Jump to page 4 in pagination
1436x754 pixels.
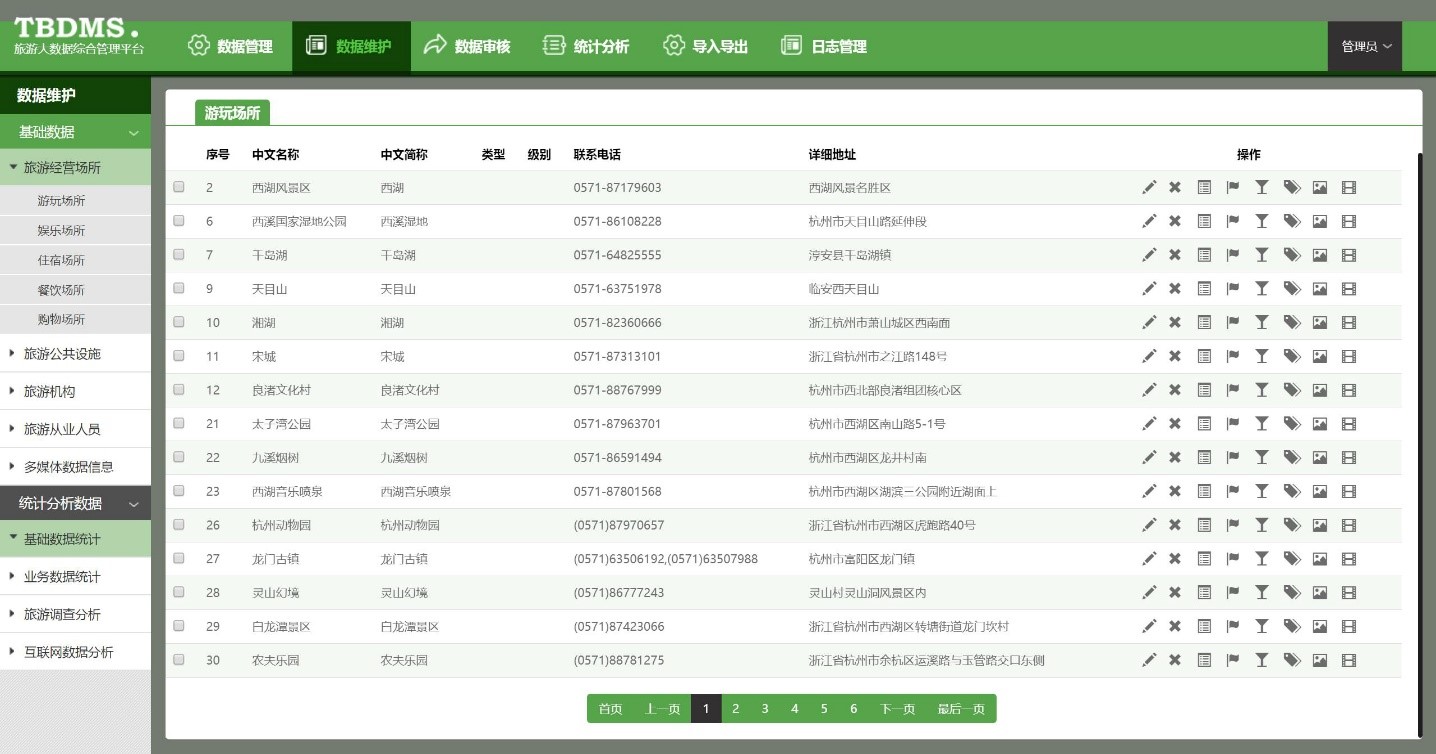click(x=794, y=709)
